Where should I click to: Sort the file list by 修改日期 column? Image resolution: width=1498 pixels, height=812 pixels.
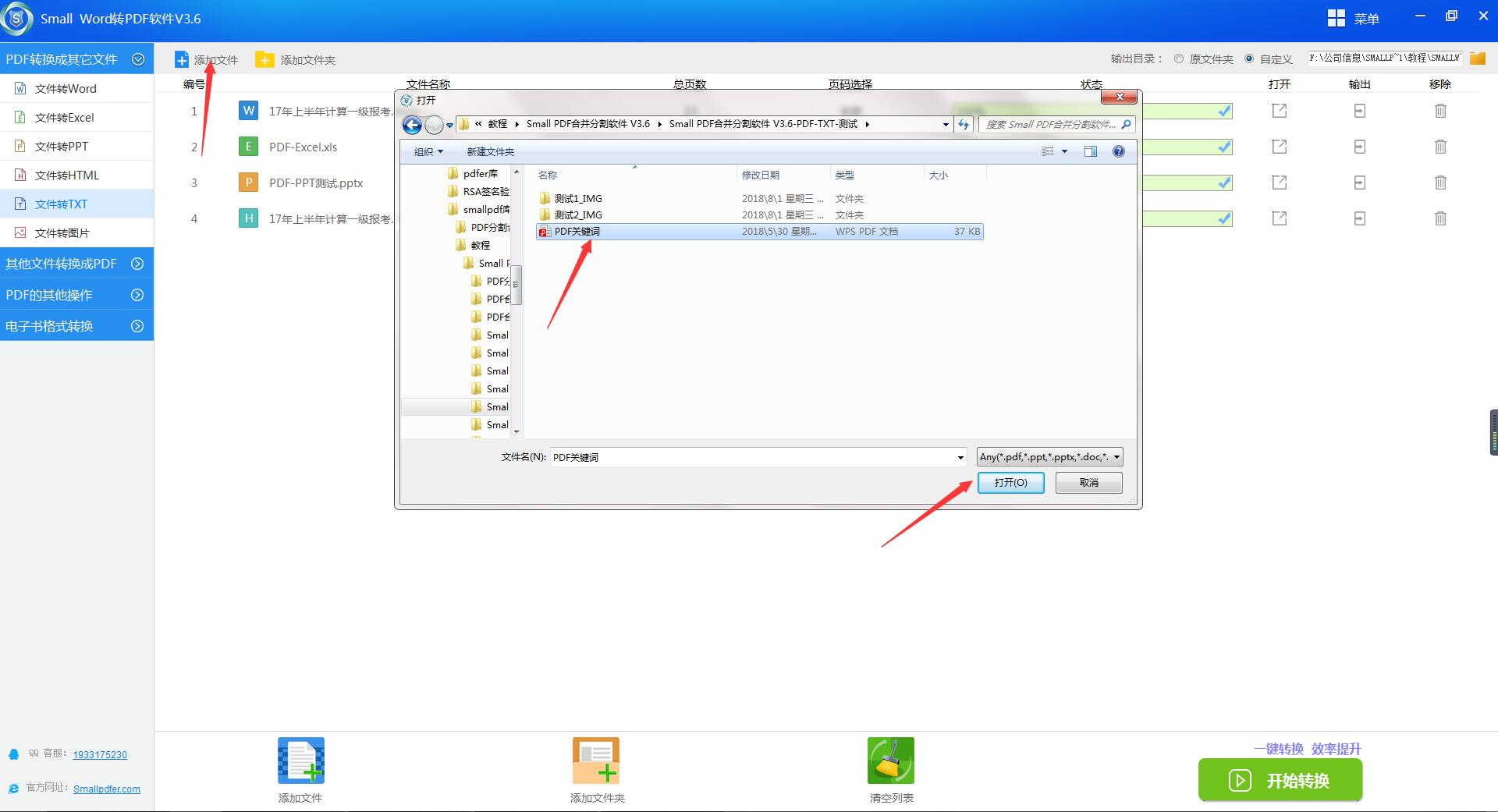coord(761,176)
